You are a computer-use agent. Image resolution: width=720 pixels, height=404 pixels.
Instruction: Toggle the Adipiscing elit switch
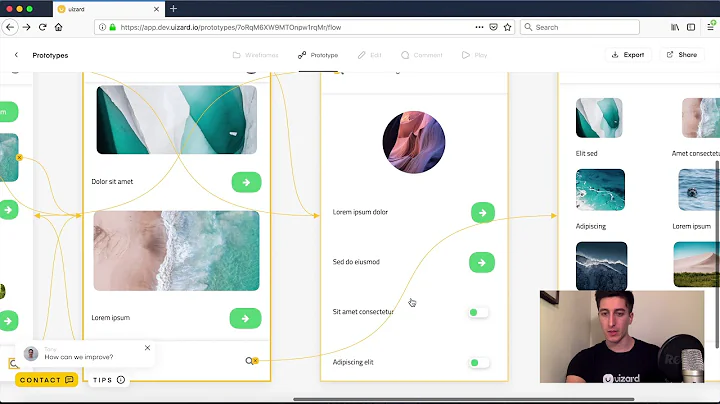coord(479,363)
